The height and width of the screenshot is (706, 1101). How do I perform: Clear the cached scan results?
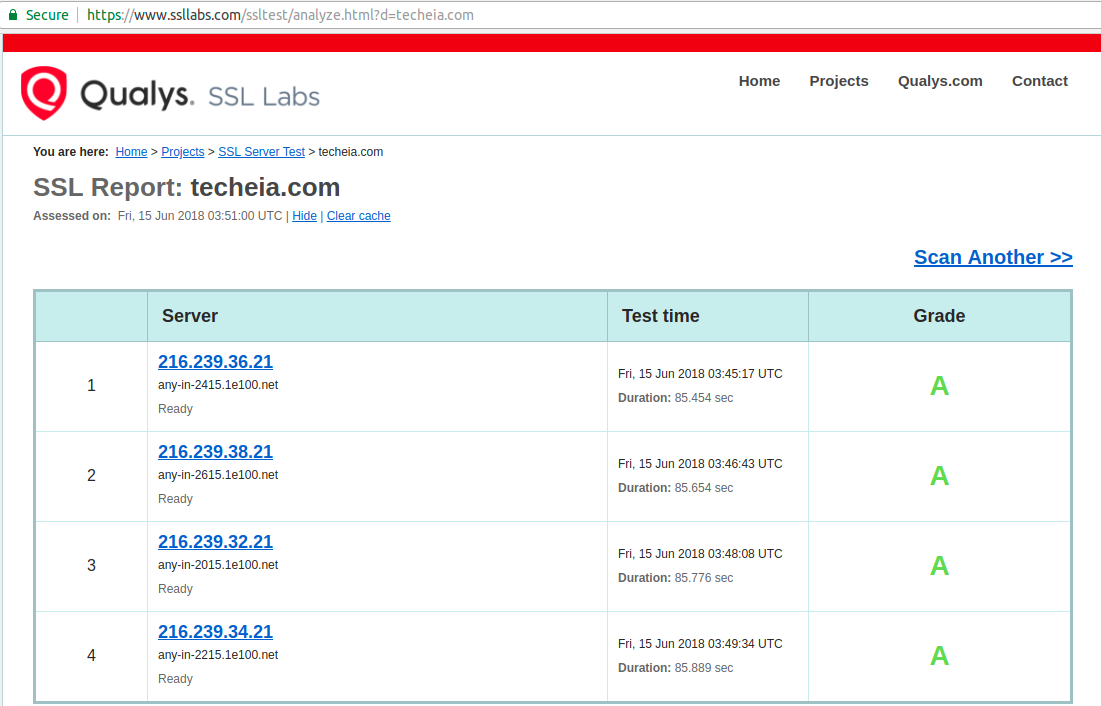pyautogui.click(x=358, y=216)
